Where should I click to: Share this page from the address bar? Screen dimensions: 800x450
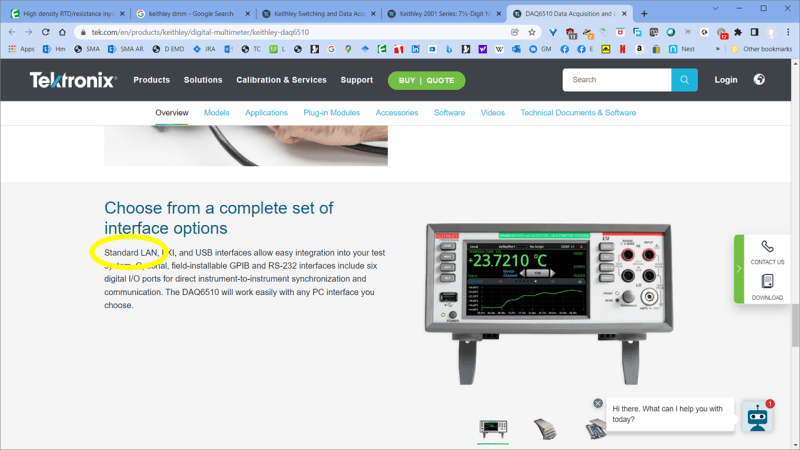pos(515,32)
